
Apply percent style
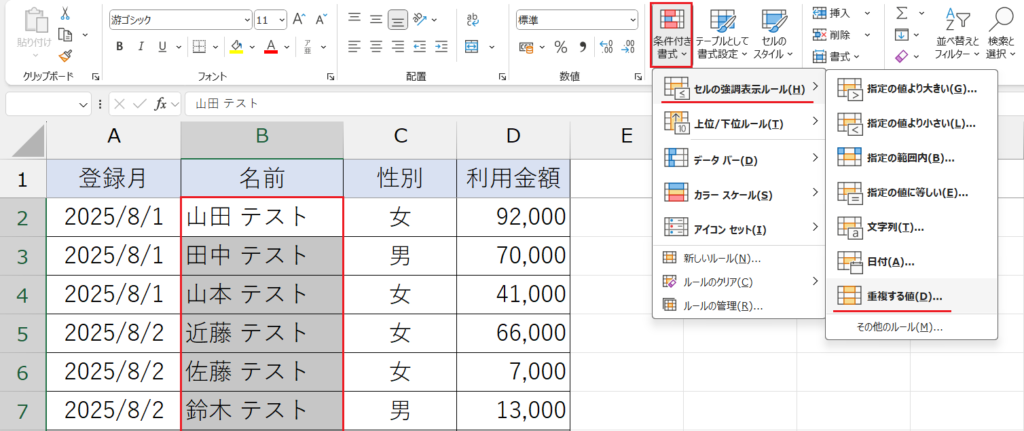pos(560,47)
